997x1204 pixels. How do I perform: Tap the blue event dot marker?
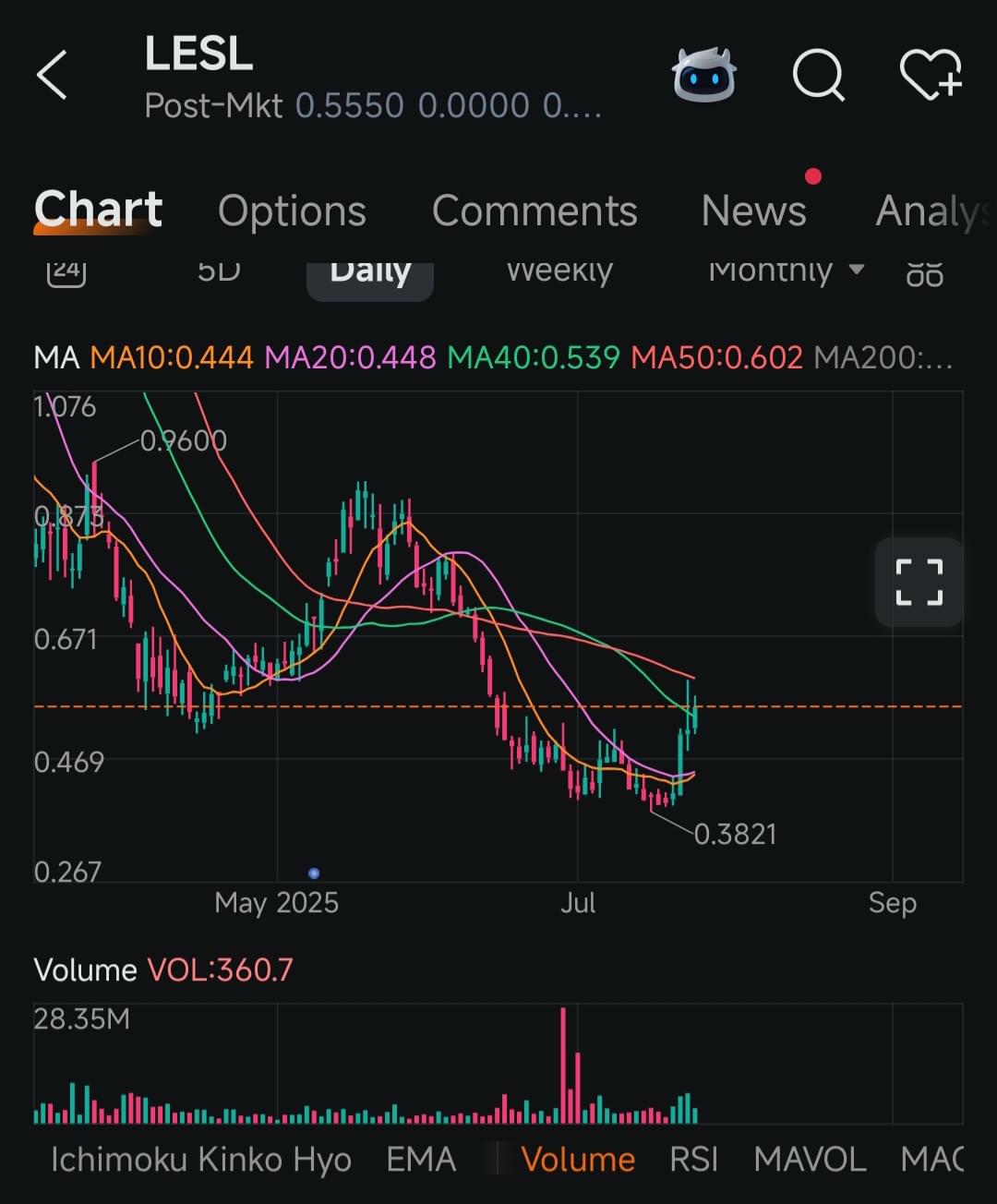coord(314,873)
